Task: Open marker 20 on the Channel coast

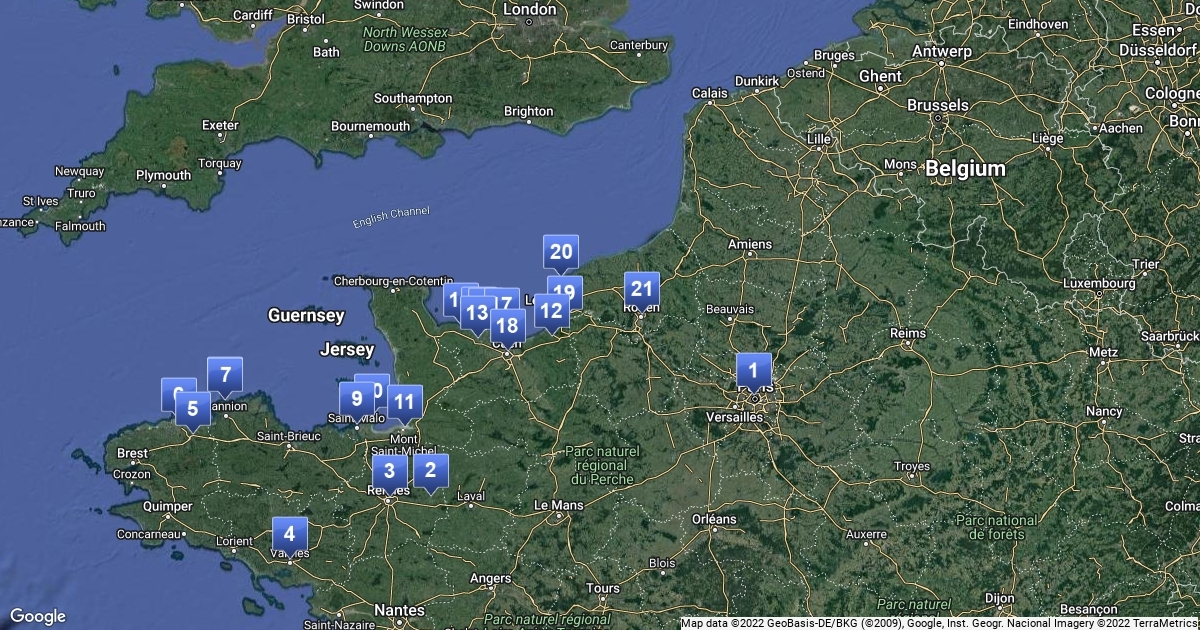Action: click(561, 252)
